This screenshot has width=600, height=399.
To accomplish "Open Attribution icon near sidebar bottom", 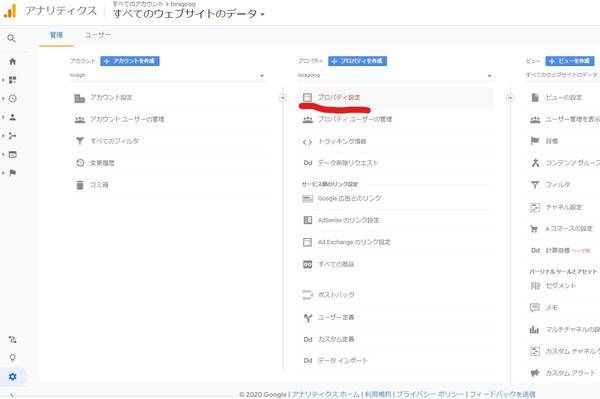I will 12,339.
